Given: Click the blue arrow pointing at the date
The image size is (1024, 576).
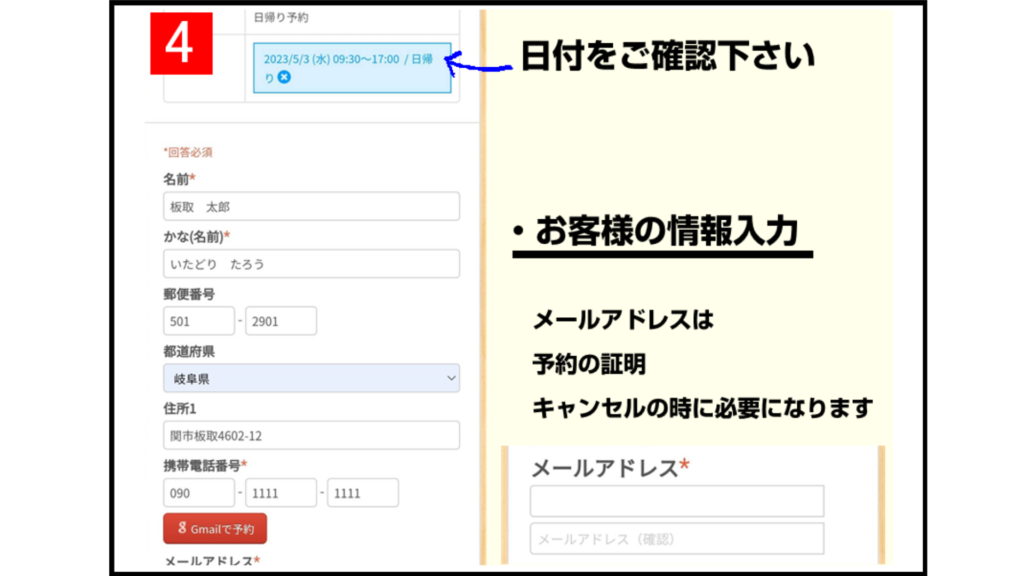Looking at the screenshot, I should tap(478, 65).
